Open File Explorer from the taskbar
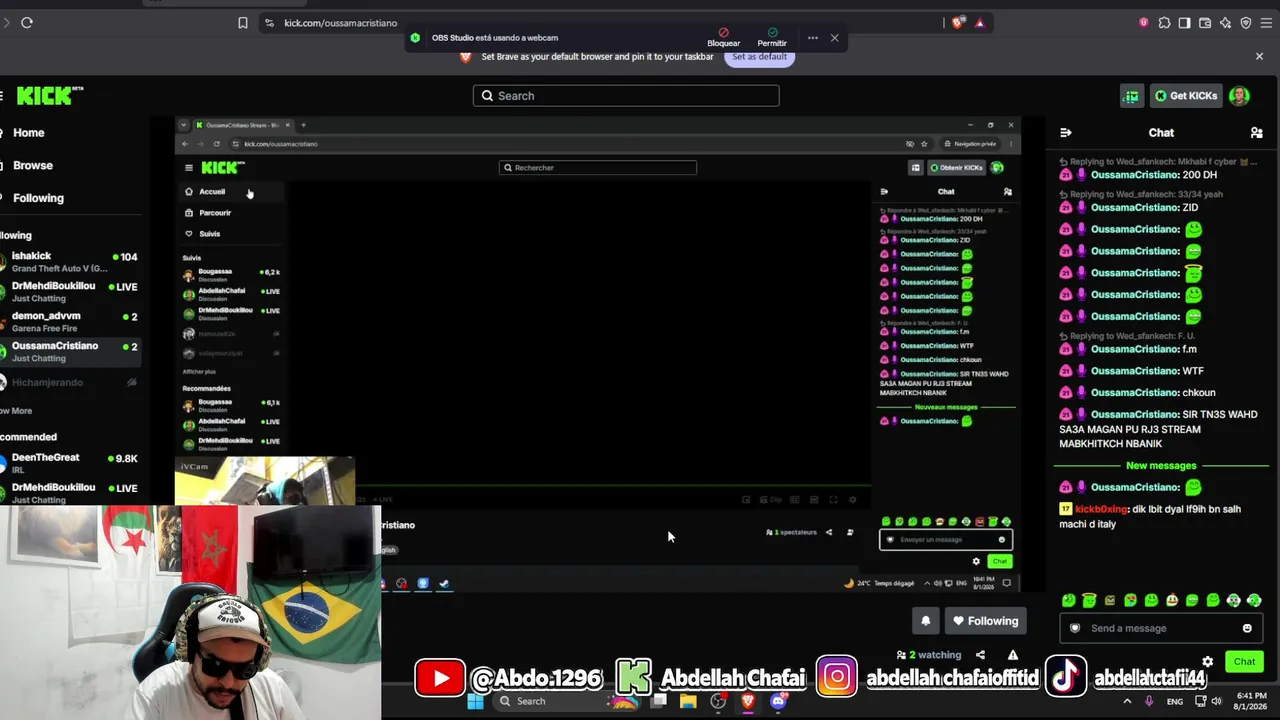Screen dimensions: 1280x720 coord(688,701)
